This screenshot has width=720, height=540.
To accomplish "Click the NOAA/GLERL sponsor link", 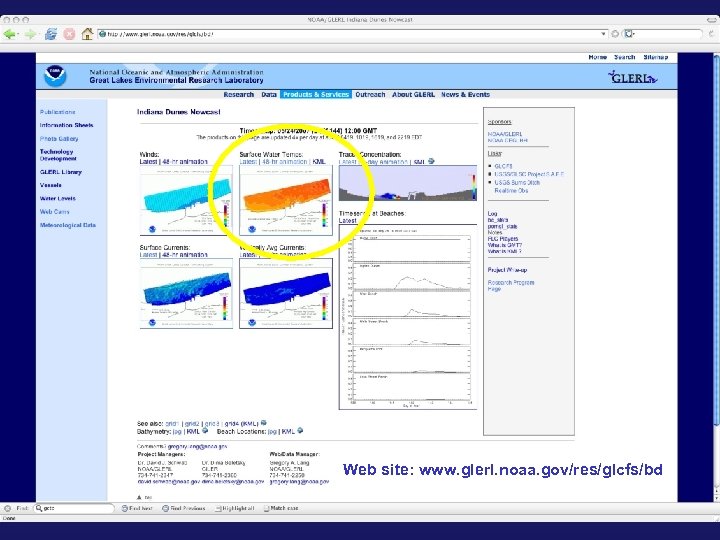I will (x=505, y=134).
